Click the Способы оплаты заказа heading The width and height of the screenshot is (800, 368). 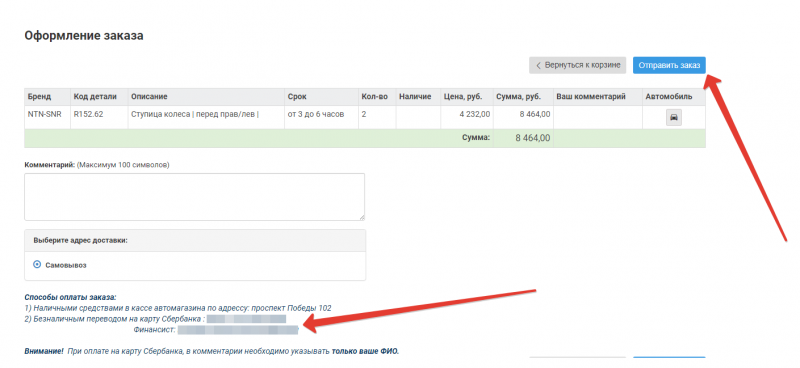(70, 297)
